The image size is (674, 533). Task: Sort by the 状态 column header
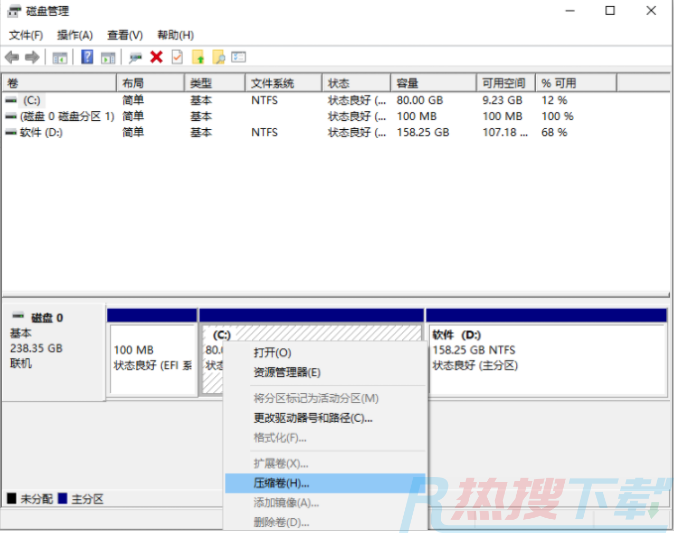coord(356,83)
